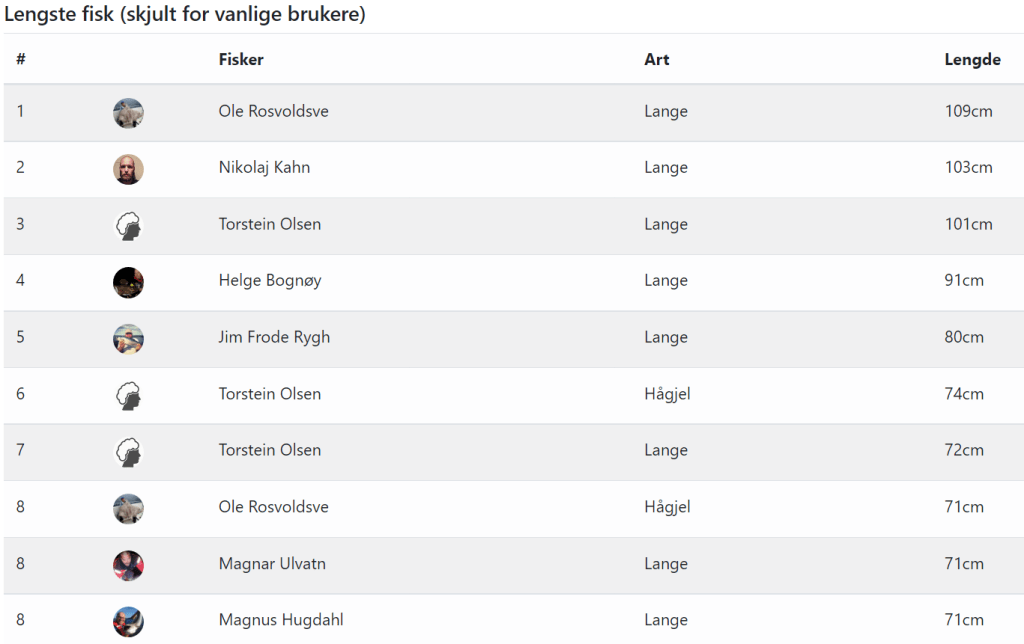Click the Art column header
This screenshot has width=1024, height=644.
click(x=656, y=59)
